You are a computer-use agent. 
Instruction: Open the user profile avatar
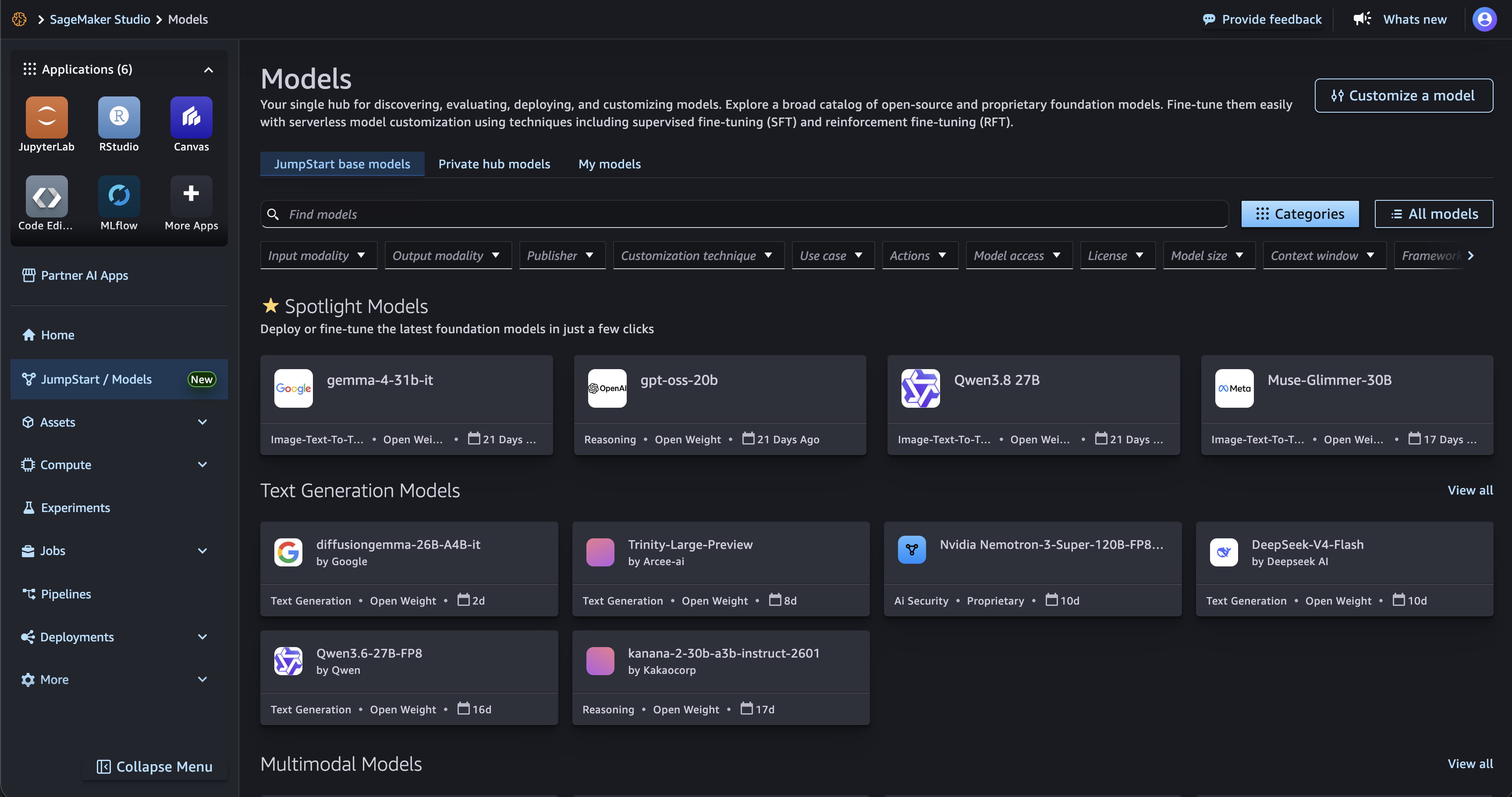(1484, 19)
